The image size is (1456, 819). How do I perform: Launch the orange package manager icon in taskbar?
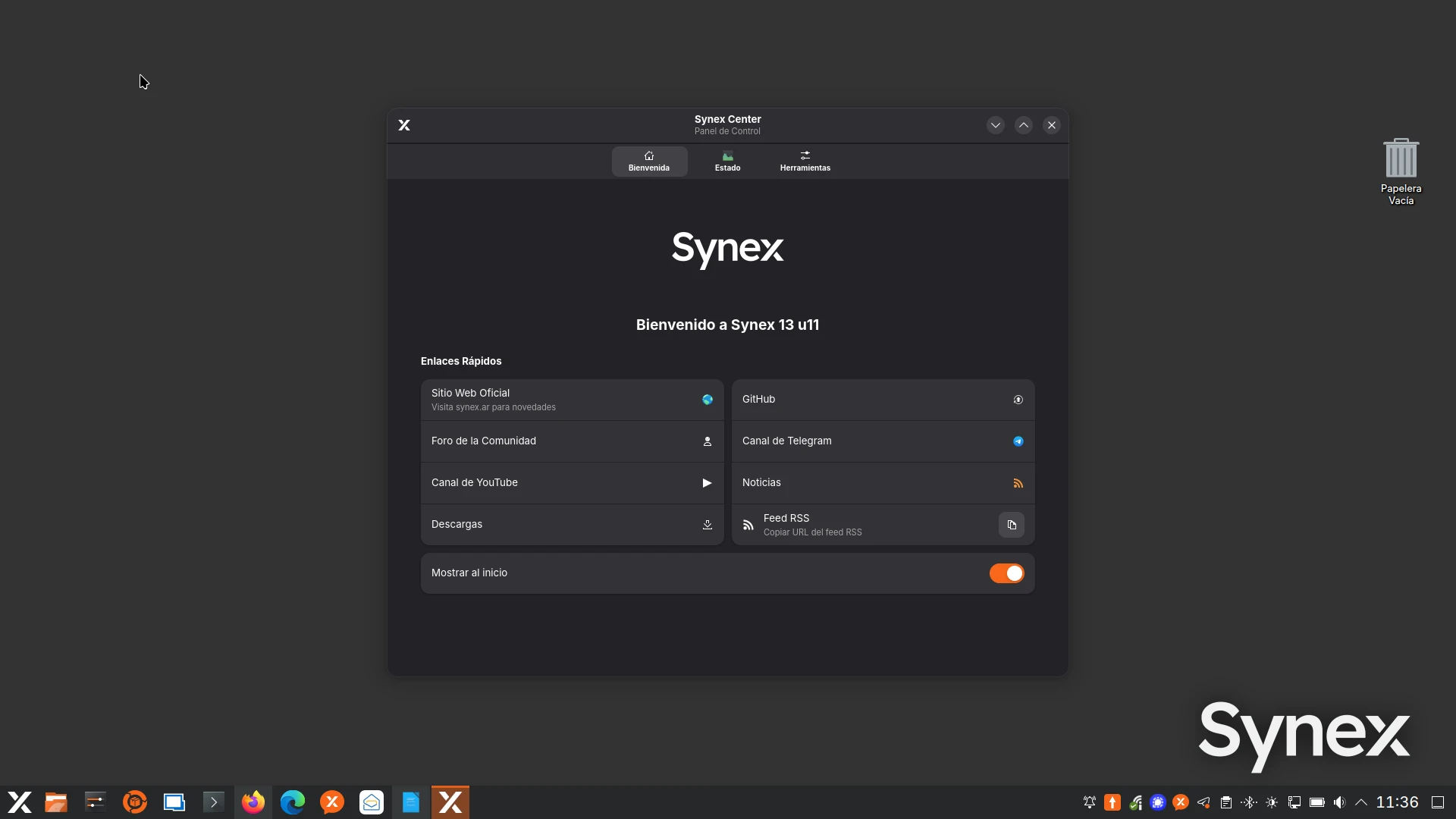point(135,802)
